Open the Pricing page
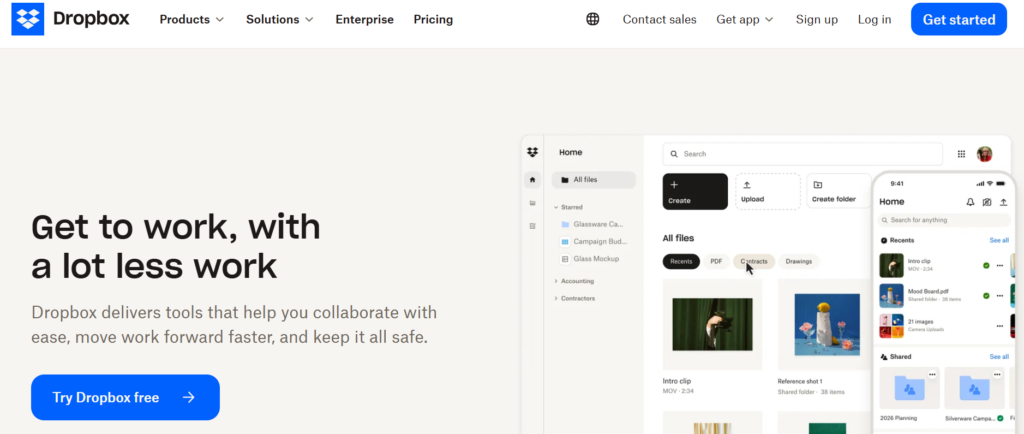Viewport: 1024px width, 434px height. click(x=433, y=19)
